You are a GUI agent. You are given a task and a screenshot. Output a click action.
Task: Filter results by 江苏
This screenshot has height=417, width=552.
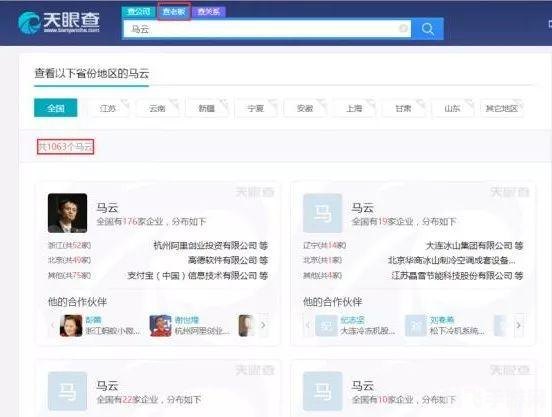pos(108,108)
